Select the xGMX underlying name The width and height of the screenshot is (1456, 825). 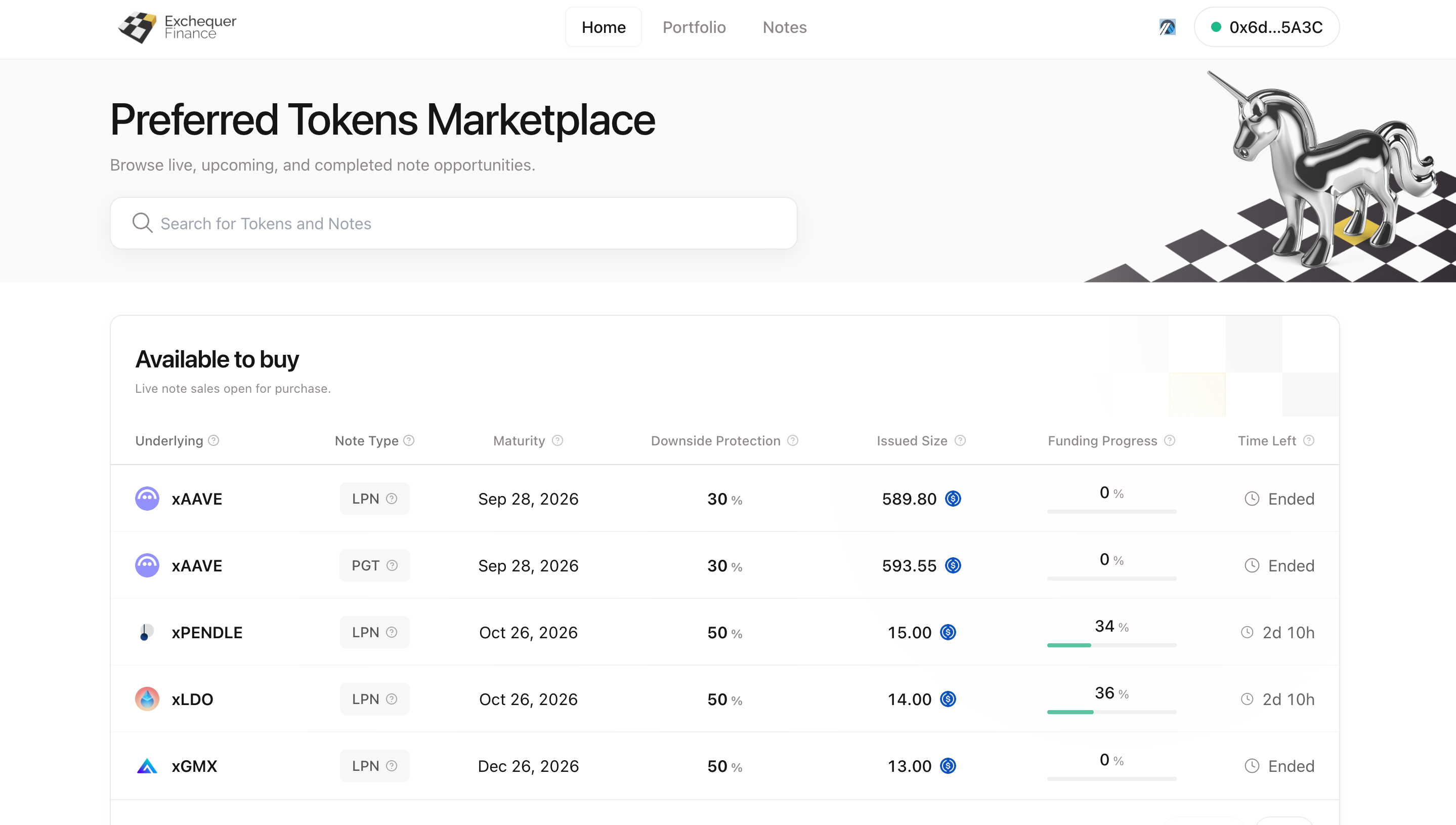coord(194,766)
